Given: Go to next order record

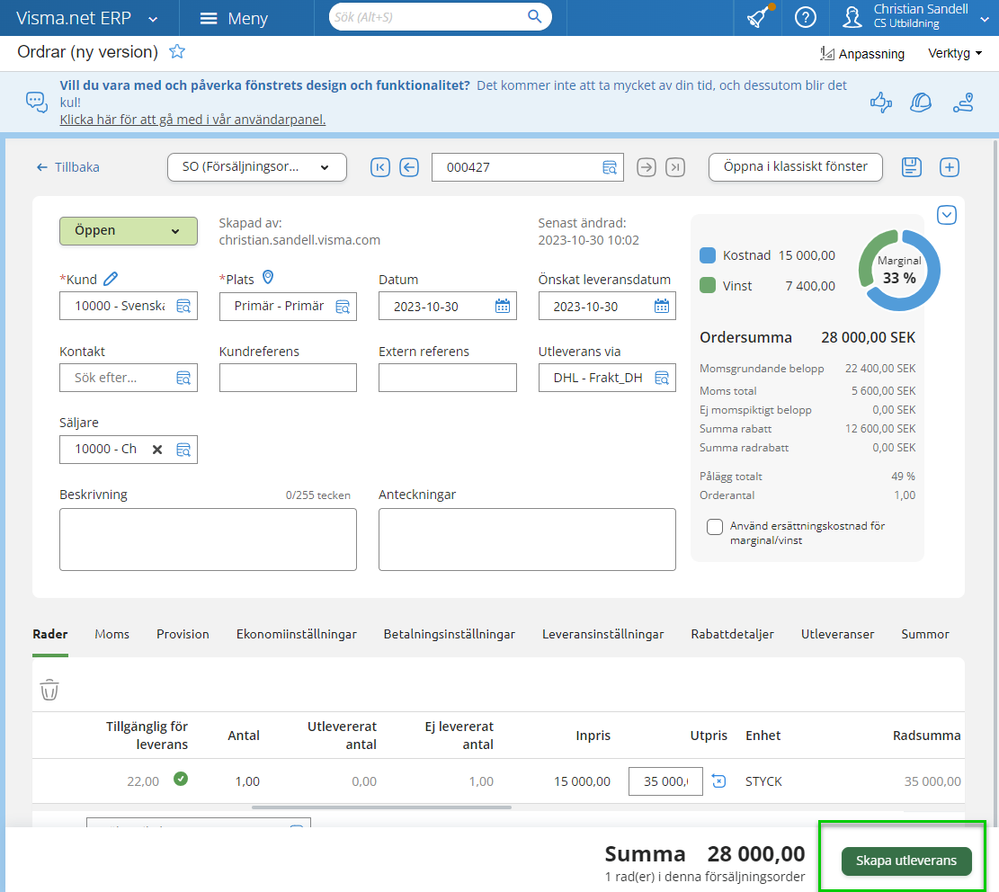Looking at the screenshot, I should click(646, 168).
